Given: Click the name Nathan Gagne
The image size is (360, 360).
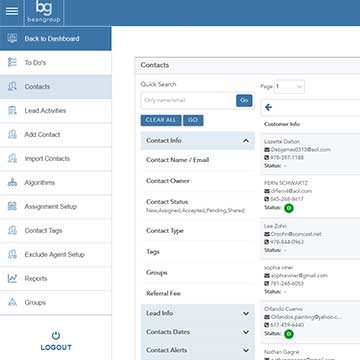Looking at the screenshot, I should point(281,352).
